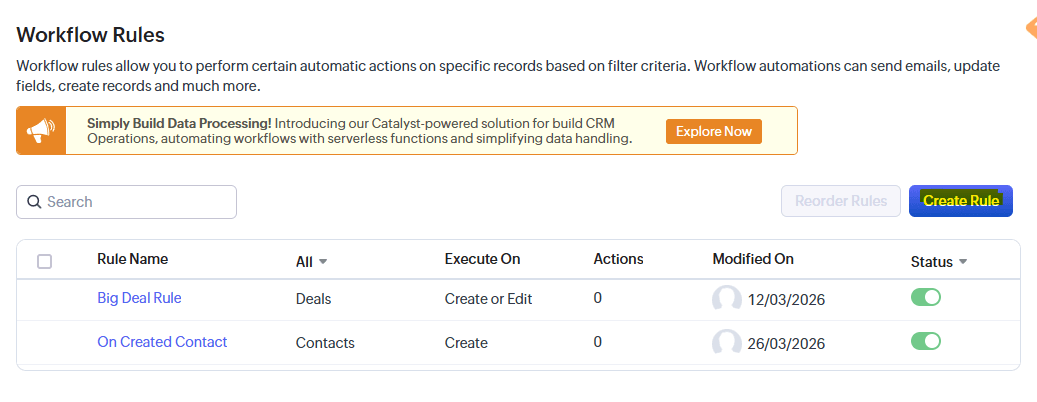Viewport: 1037px width, 402px height.
Task: Click the 12/03/2026 modified date
Action: tap(786, 300)
